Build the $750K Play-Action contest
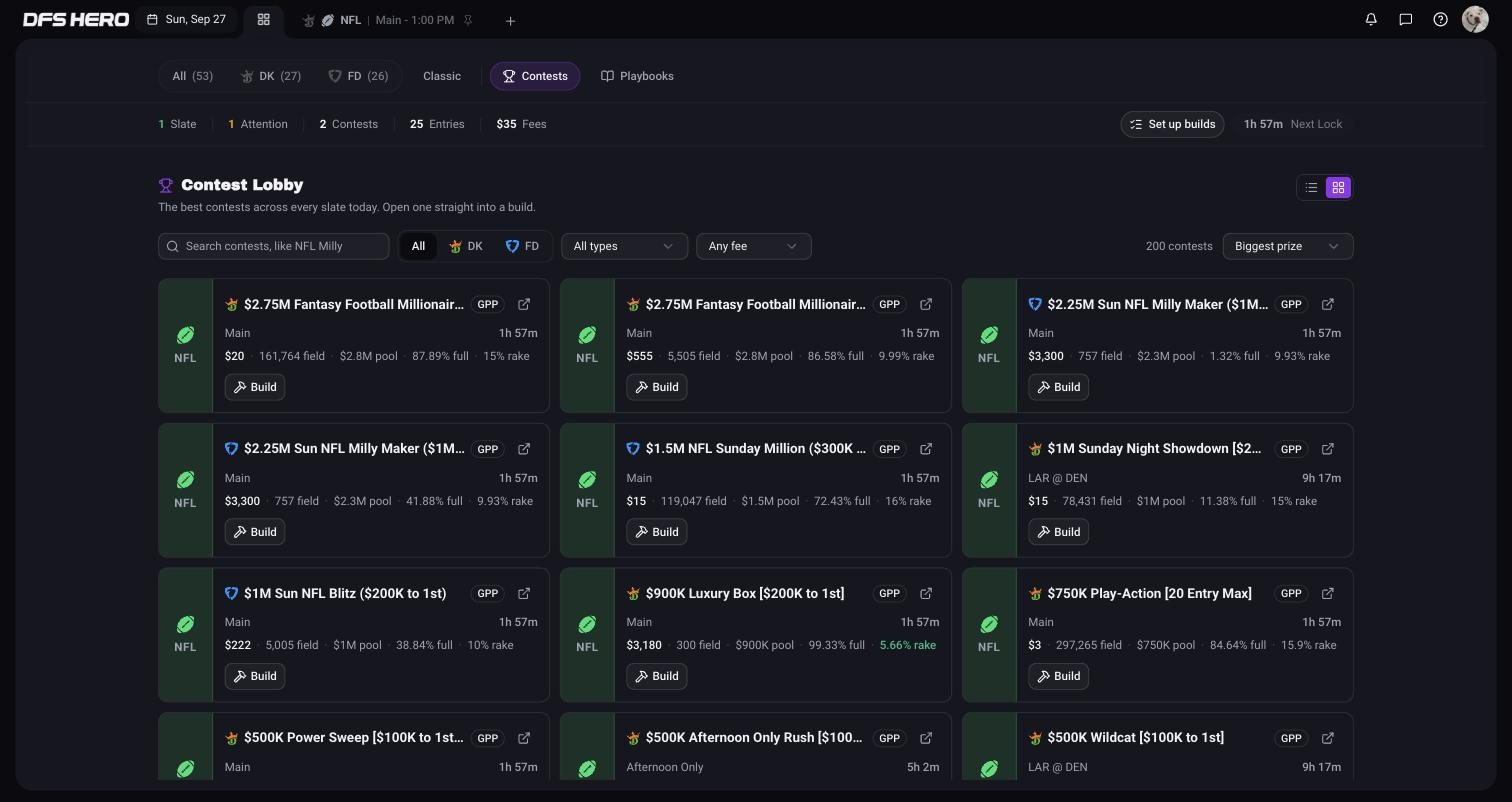This screenshot has width=1512, height=802. pos(1058,676)
